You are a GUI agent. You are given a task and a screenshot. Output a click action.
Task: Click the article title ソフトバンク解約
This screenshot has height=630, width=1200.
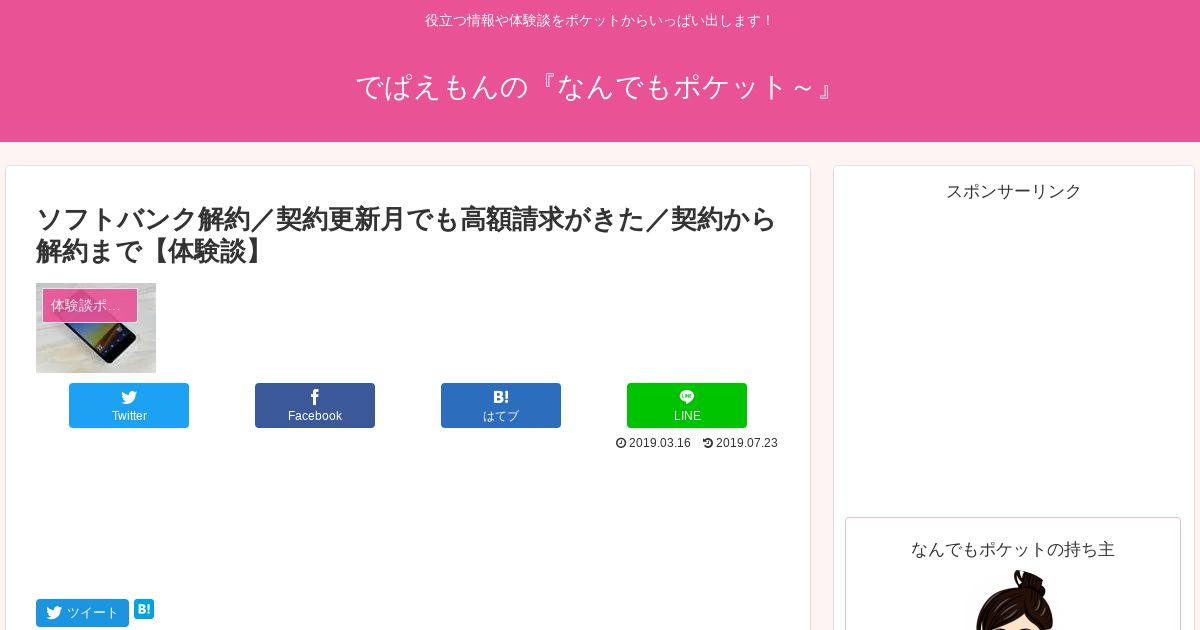(407, 234)
